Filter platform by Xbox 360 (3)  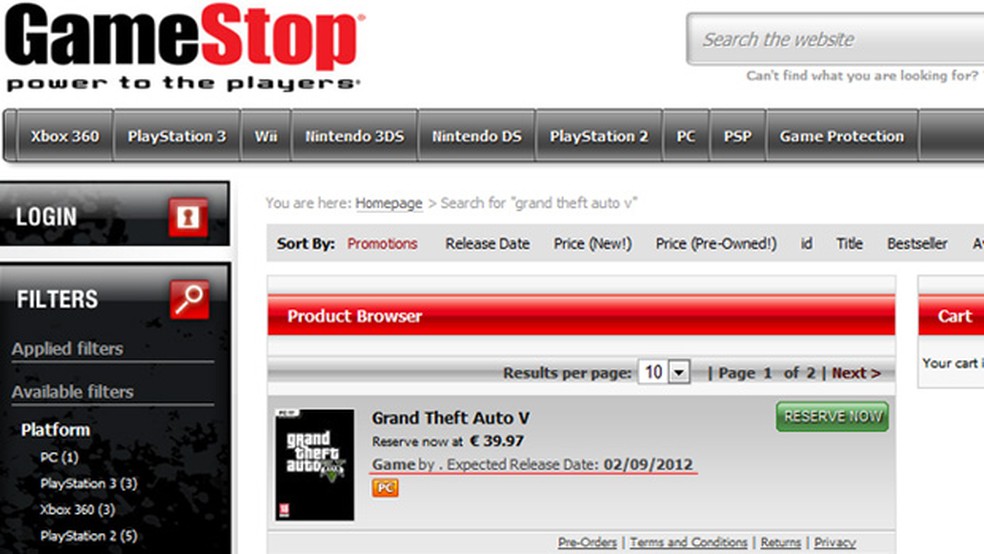(77, 509)
